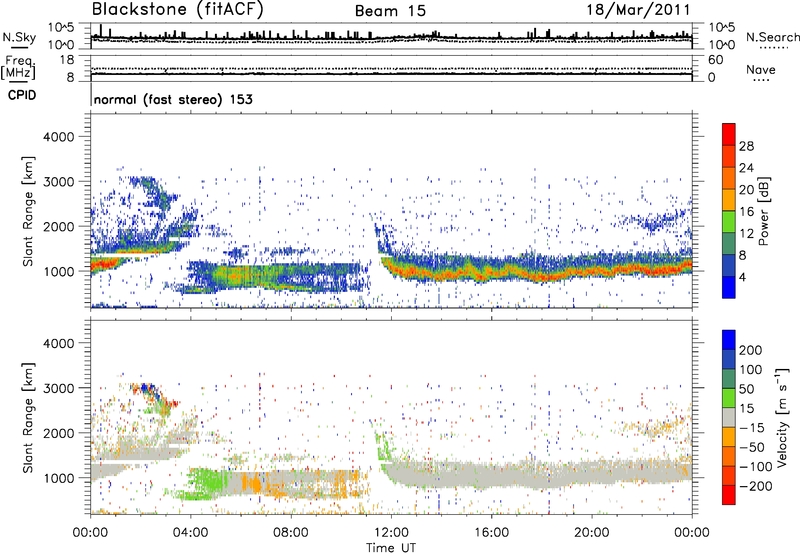Select the Freq. [MHz] axis label

point(19,68)
